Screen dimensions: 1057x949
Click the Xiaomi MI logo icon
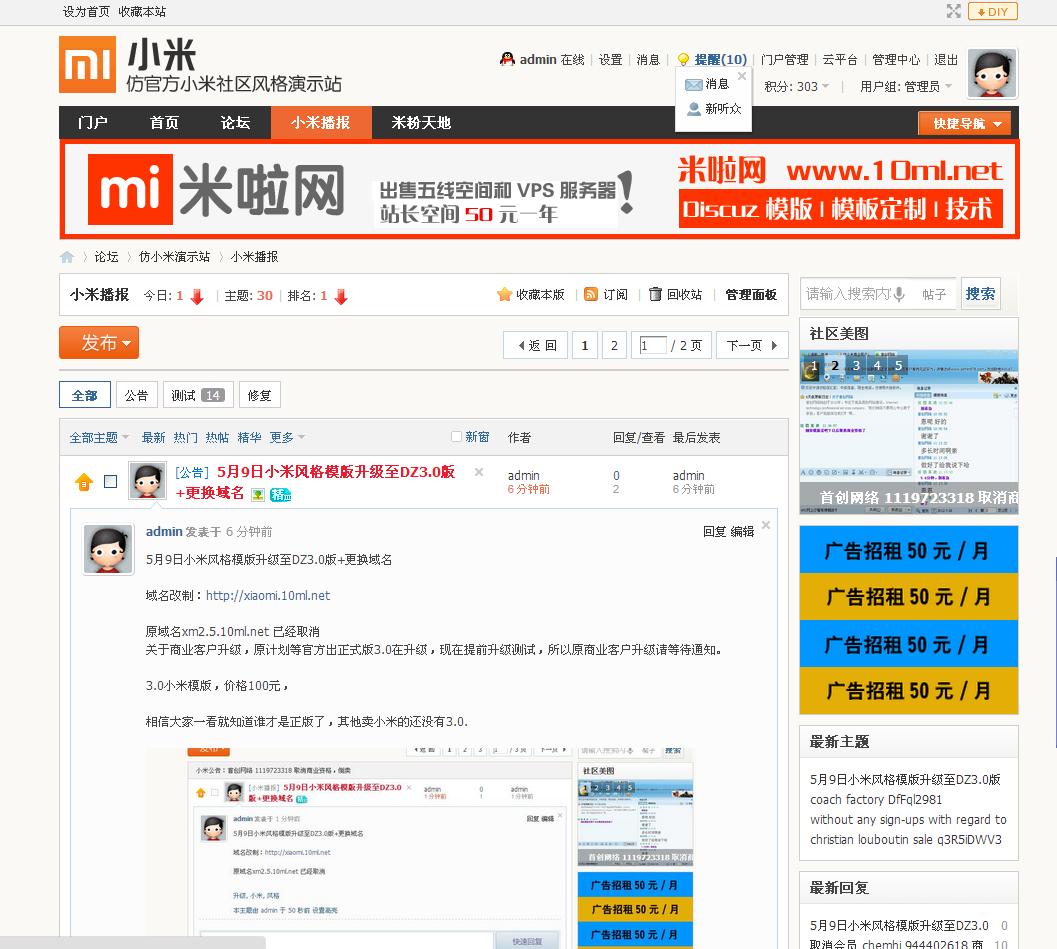coord(87,64)
